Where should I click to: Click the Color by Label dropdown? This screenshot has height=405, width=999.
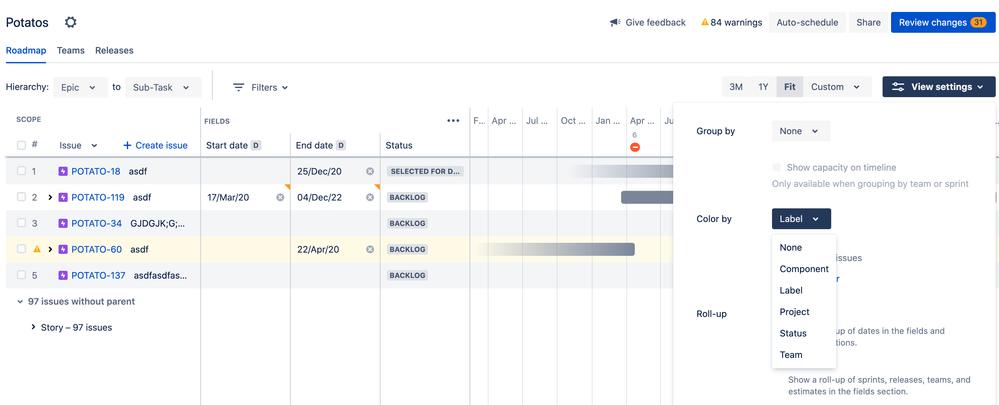point(801,219)
